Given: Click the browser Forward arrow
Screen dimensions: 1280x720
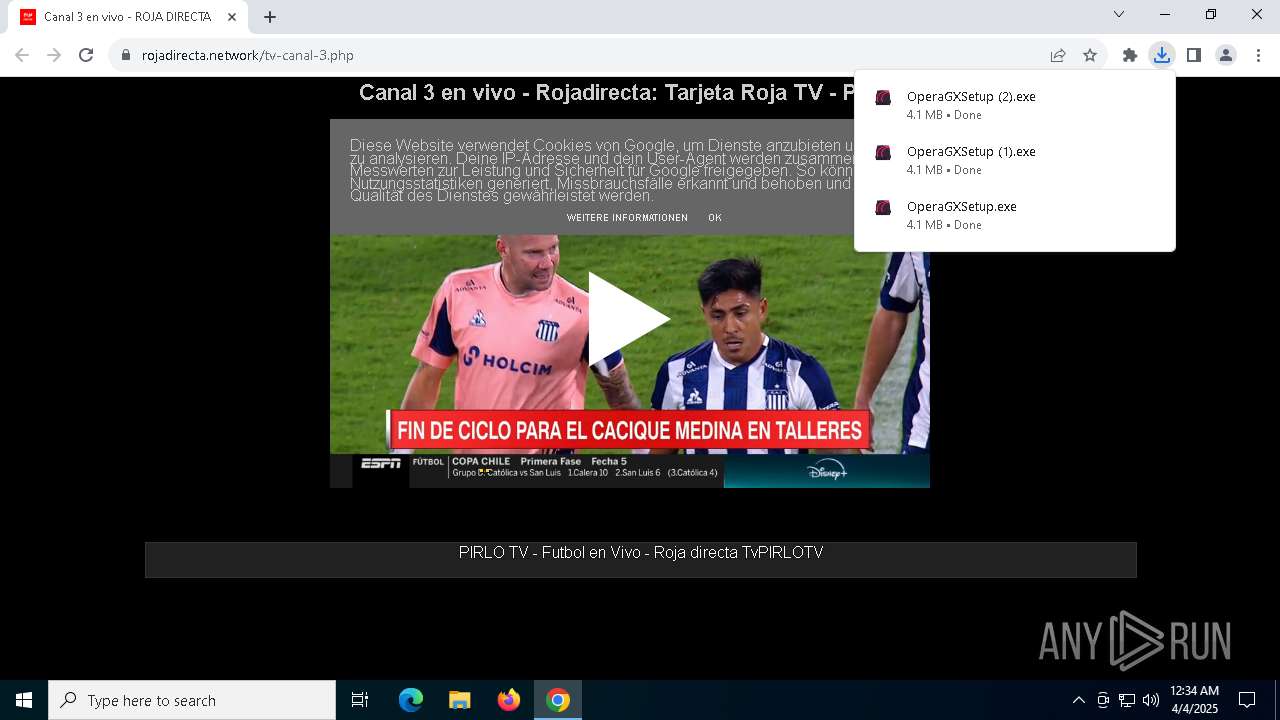Looking at the screenshot, I should click(x=54, y=55).
